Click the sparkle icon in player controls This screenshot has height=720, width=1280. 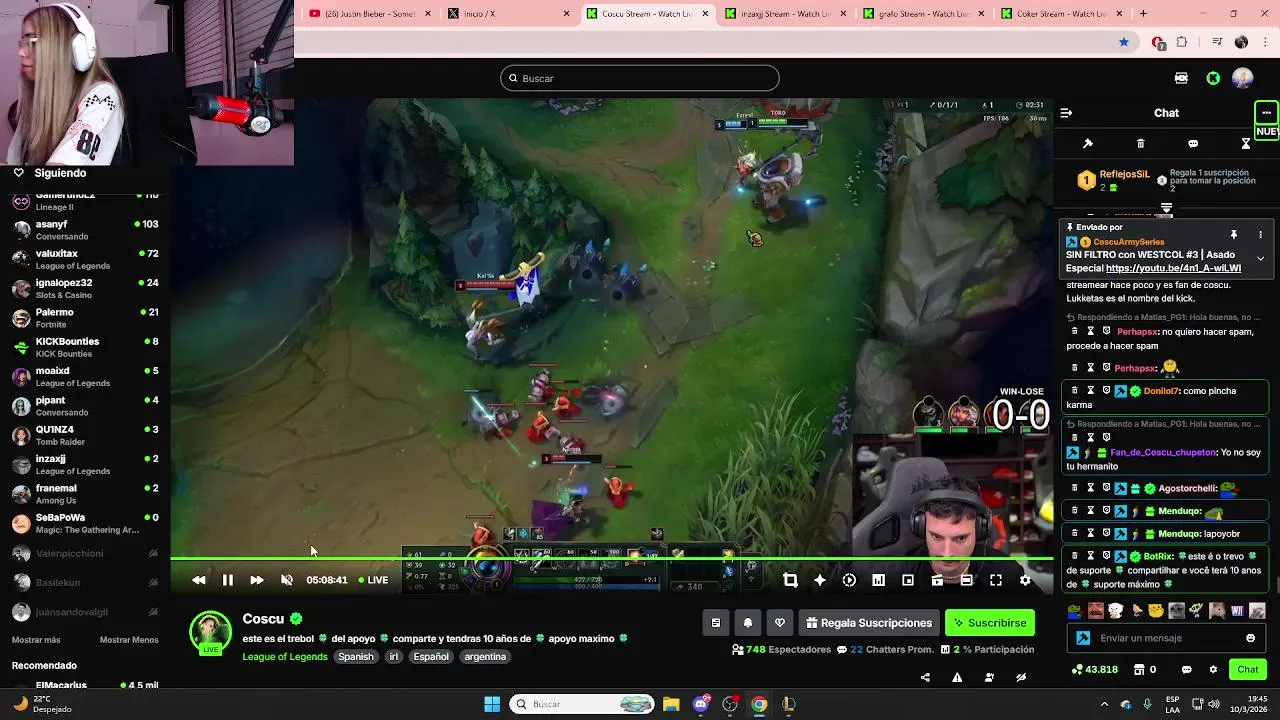coord(820,580)
